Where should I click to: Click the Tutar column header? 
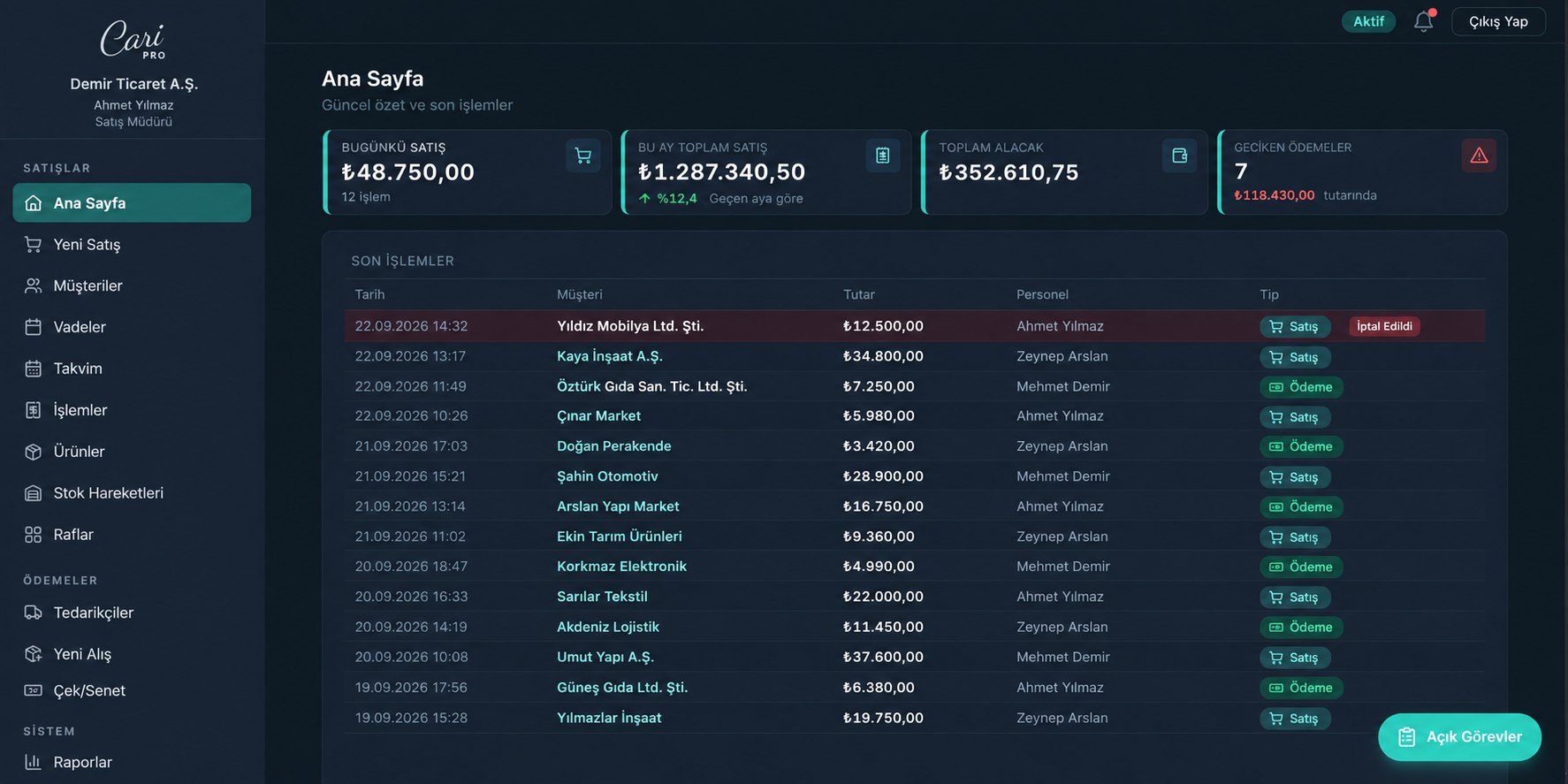pyautogui.click(x=858, y=294)
